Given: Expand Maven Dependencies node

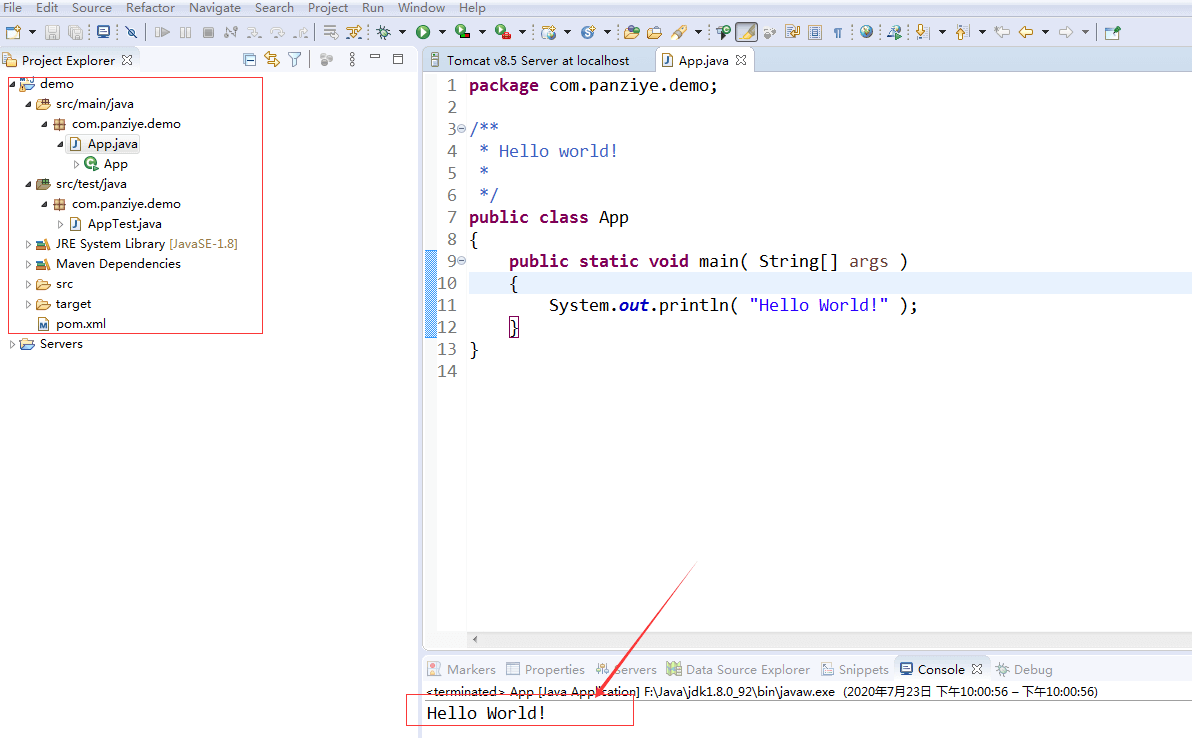Looking at the screenshot, I should [x=28, y=264].
